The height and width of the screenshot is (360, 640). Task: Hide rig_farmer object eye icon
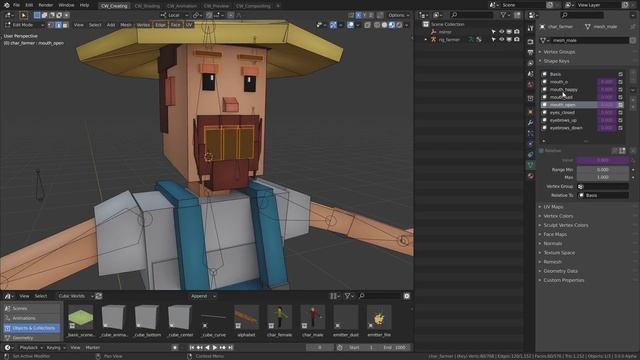(x=502, y=40)
